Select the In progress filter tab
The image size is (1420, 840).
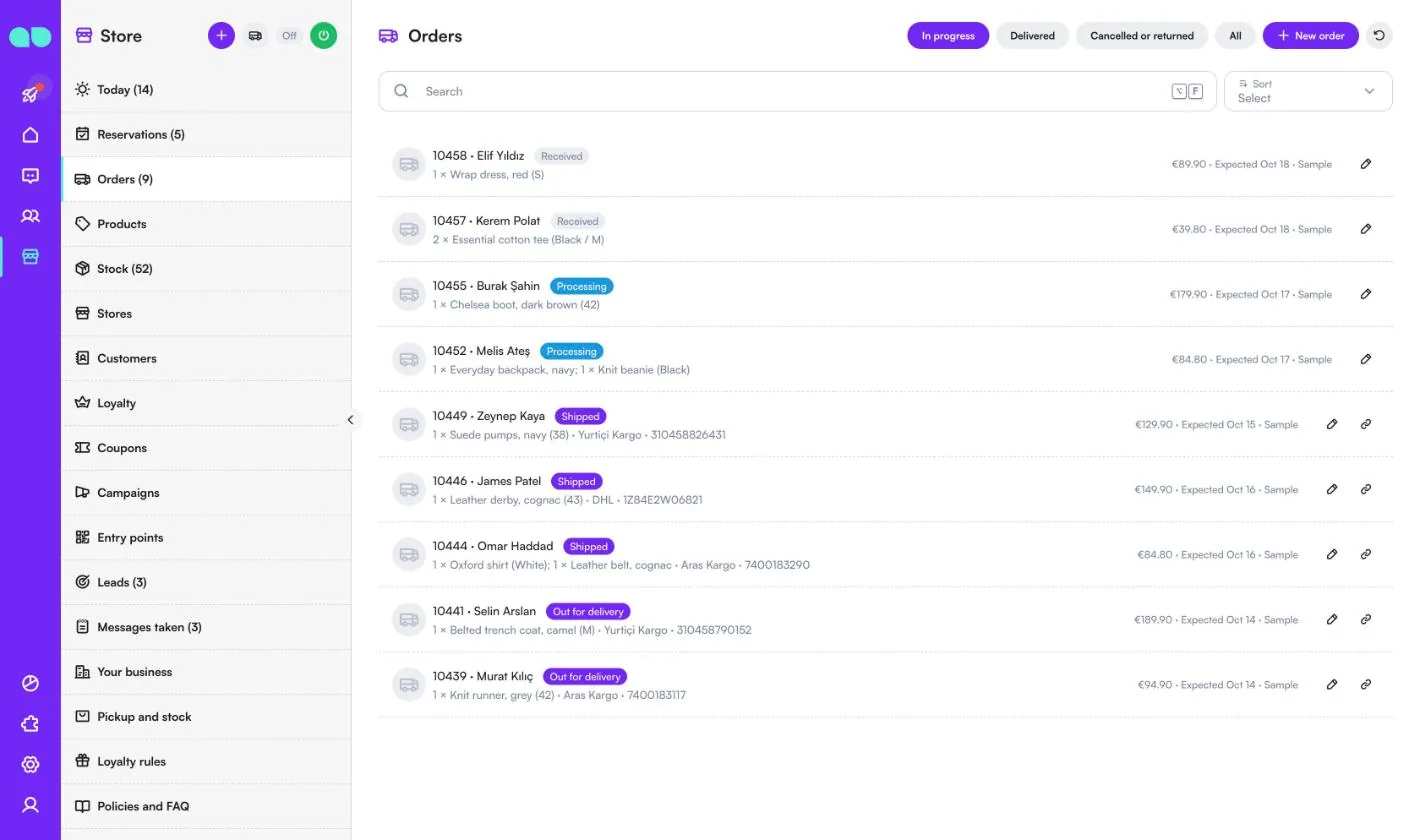pos(948,35)
